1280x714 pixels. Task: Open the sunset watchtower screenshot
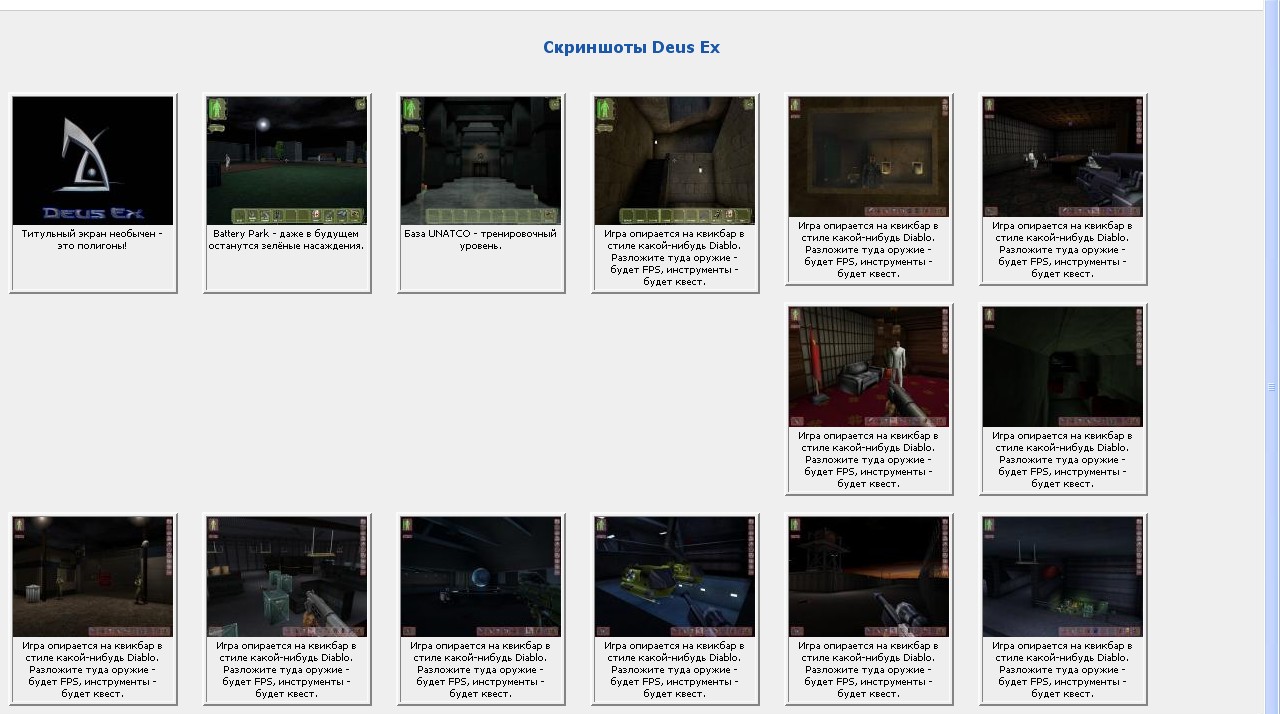pos(869,577)
